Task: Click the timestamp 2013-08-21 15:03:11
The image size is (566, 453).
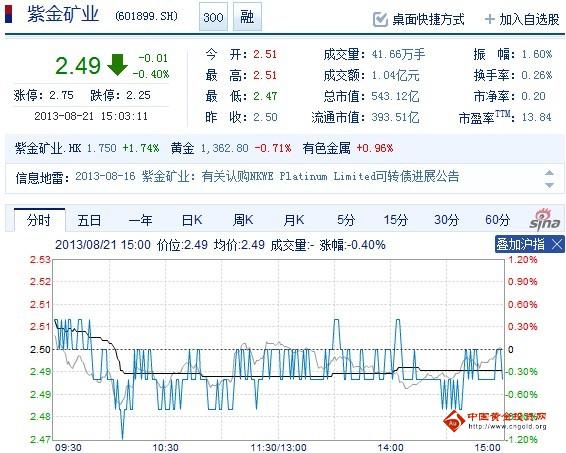Action: tap(91, 116)
